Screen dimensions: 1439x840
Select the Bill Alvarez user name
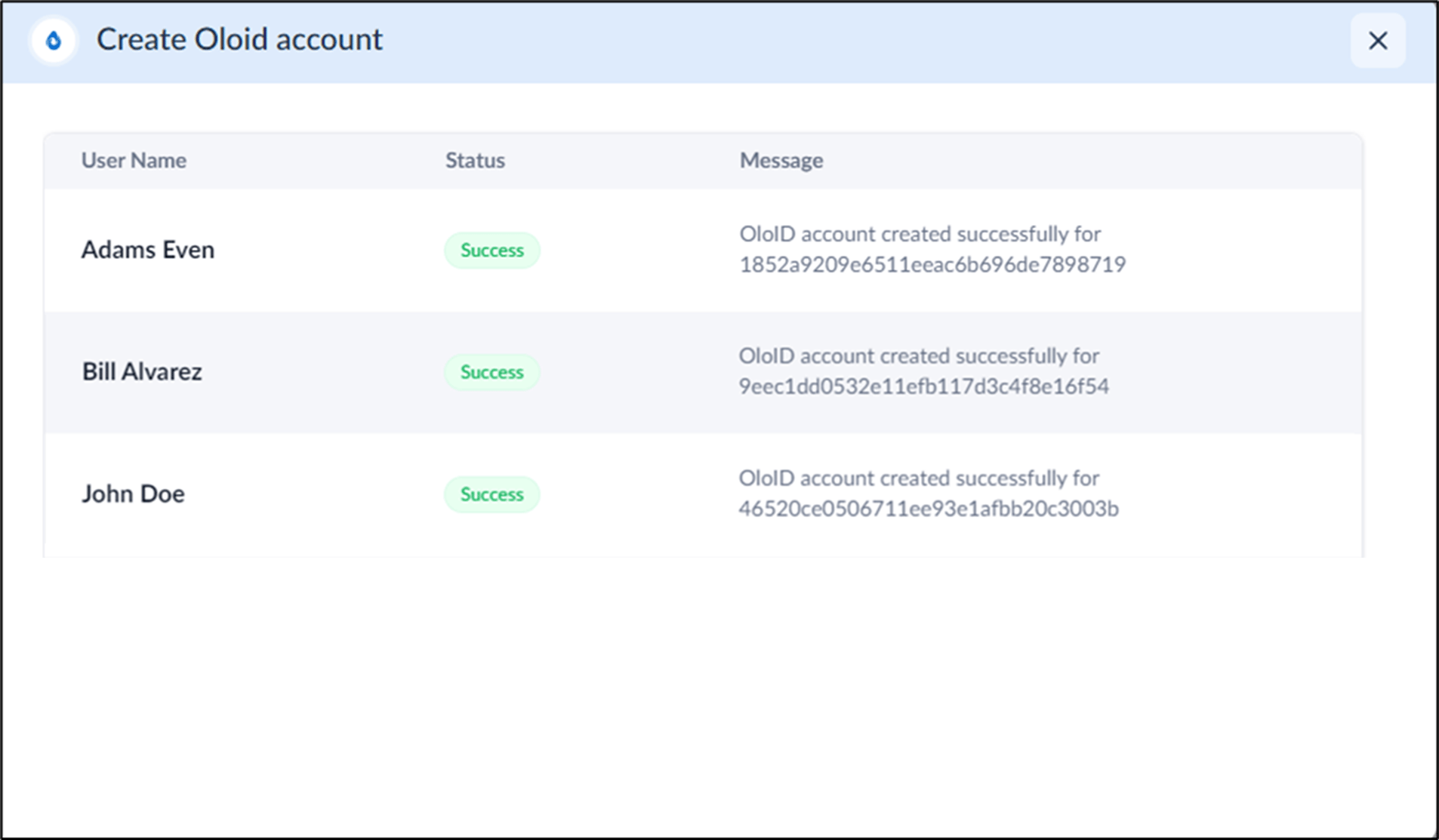click(142, 371)
